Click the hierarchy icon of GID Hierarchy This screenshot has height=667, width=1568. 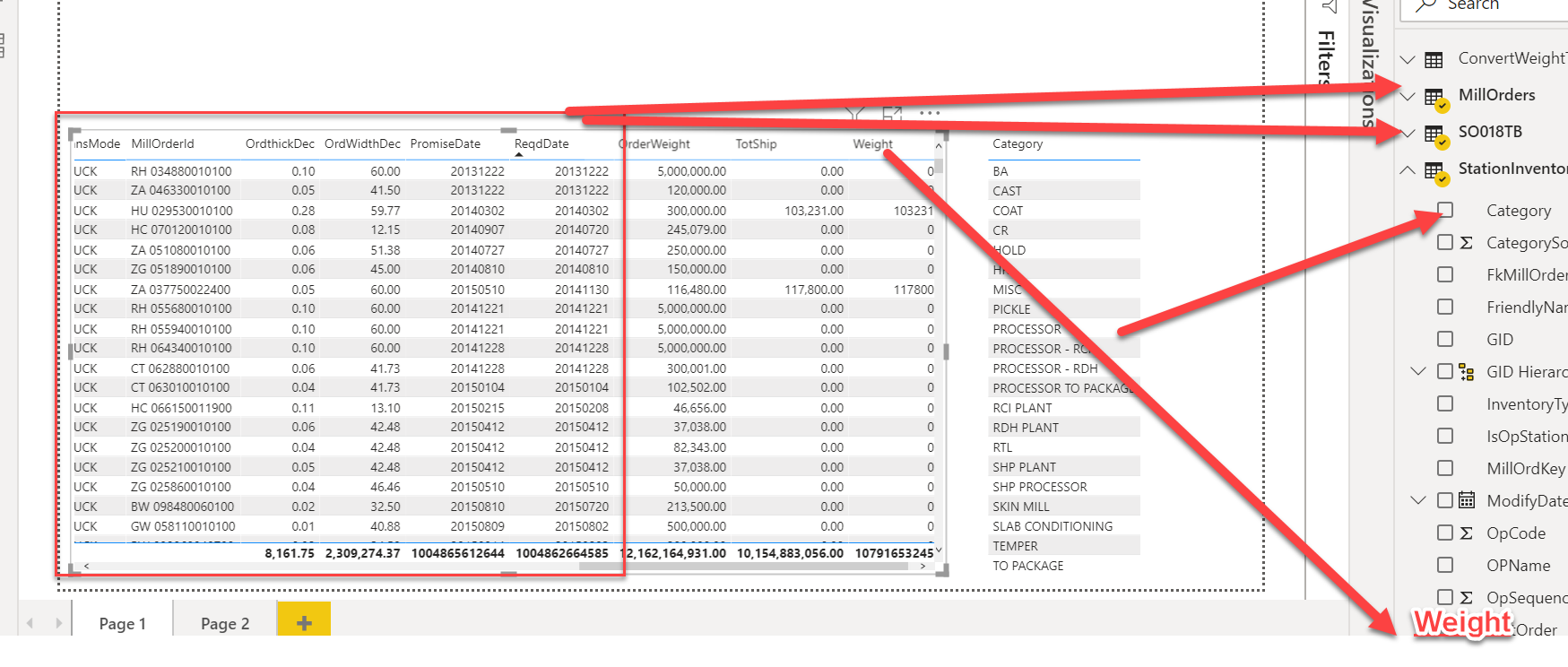coord(1467,372)
